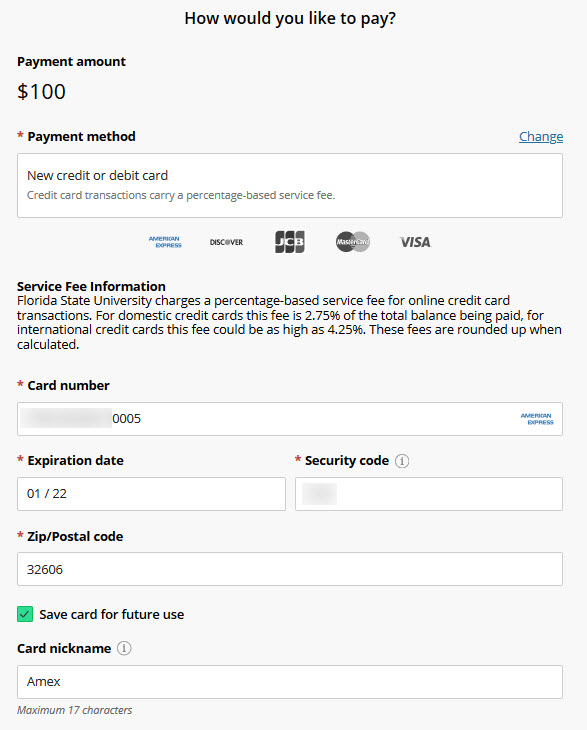The image size is (587, 730).
Task: Click the American Express logo under payment method
Action: click(x=165, y=242)
